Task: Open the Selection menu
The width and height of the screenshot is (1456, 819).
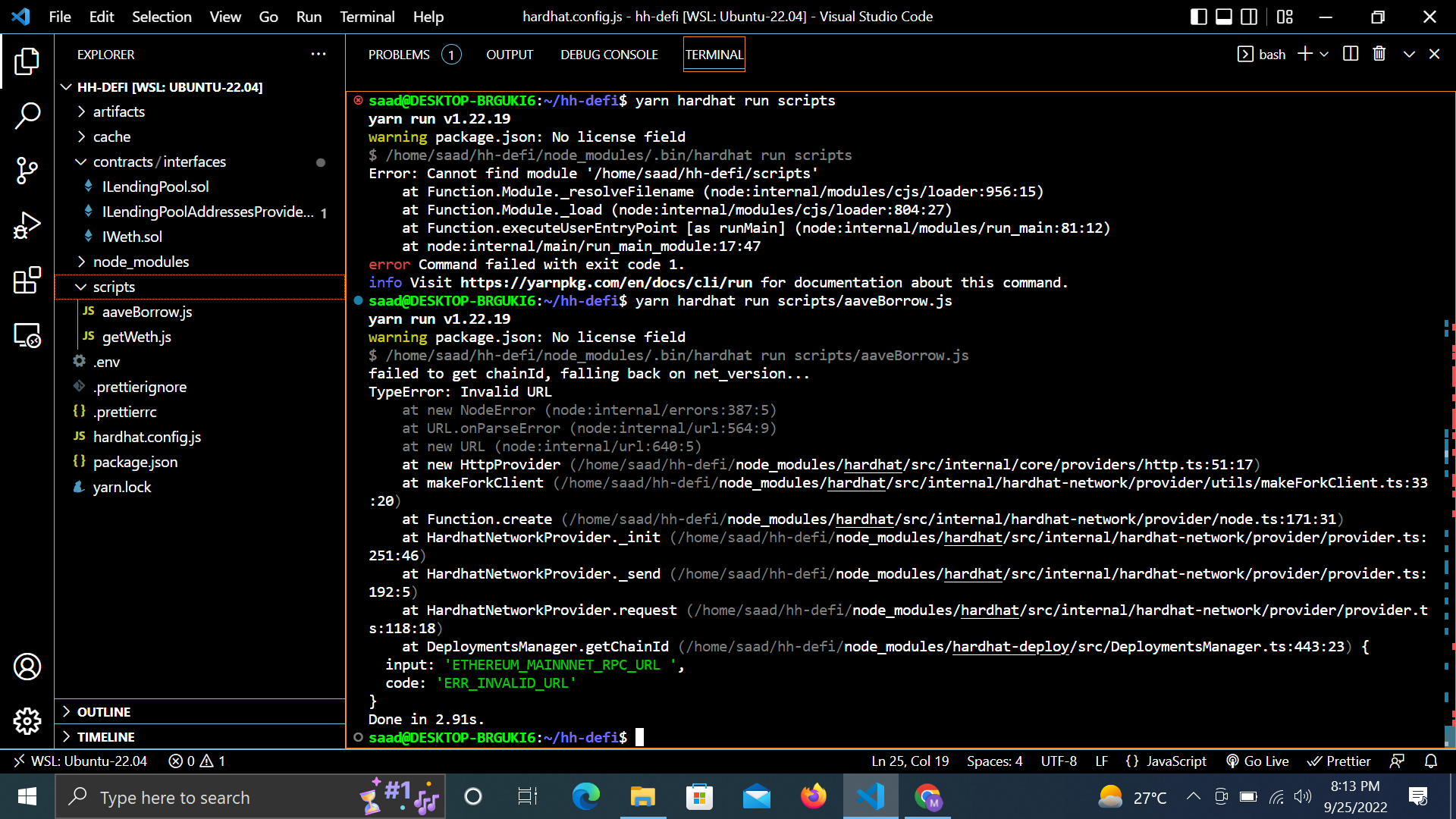Action: pyautogui.click(x=162, y=17)
